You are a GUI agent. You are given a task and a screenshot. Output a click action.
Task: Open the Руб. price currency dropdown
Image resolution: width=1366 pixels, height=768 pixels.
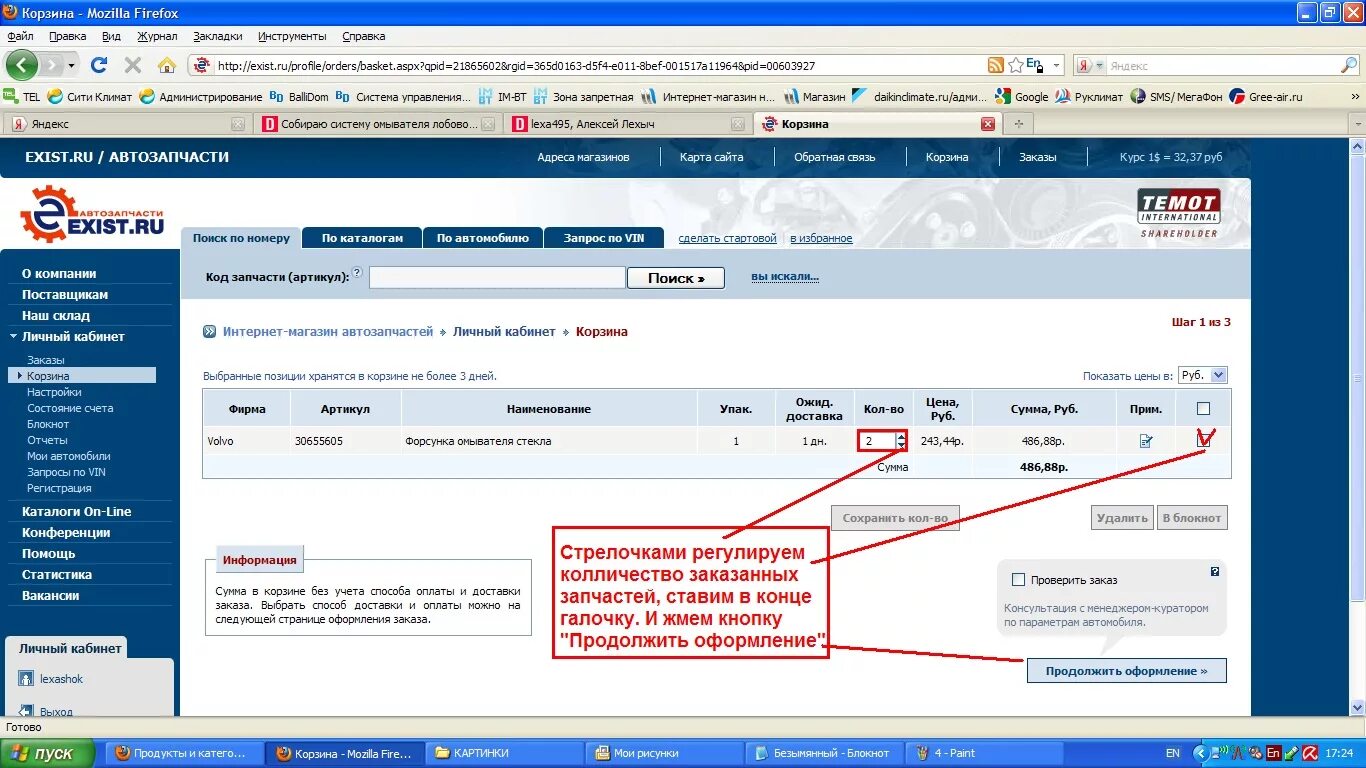1202,375
